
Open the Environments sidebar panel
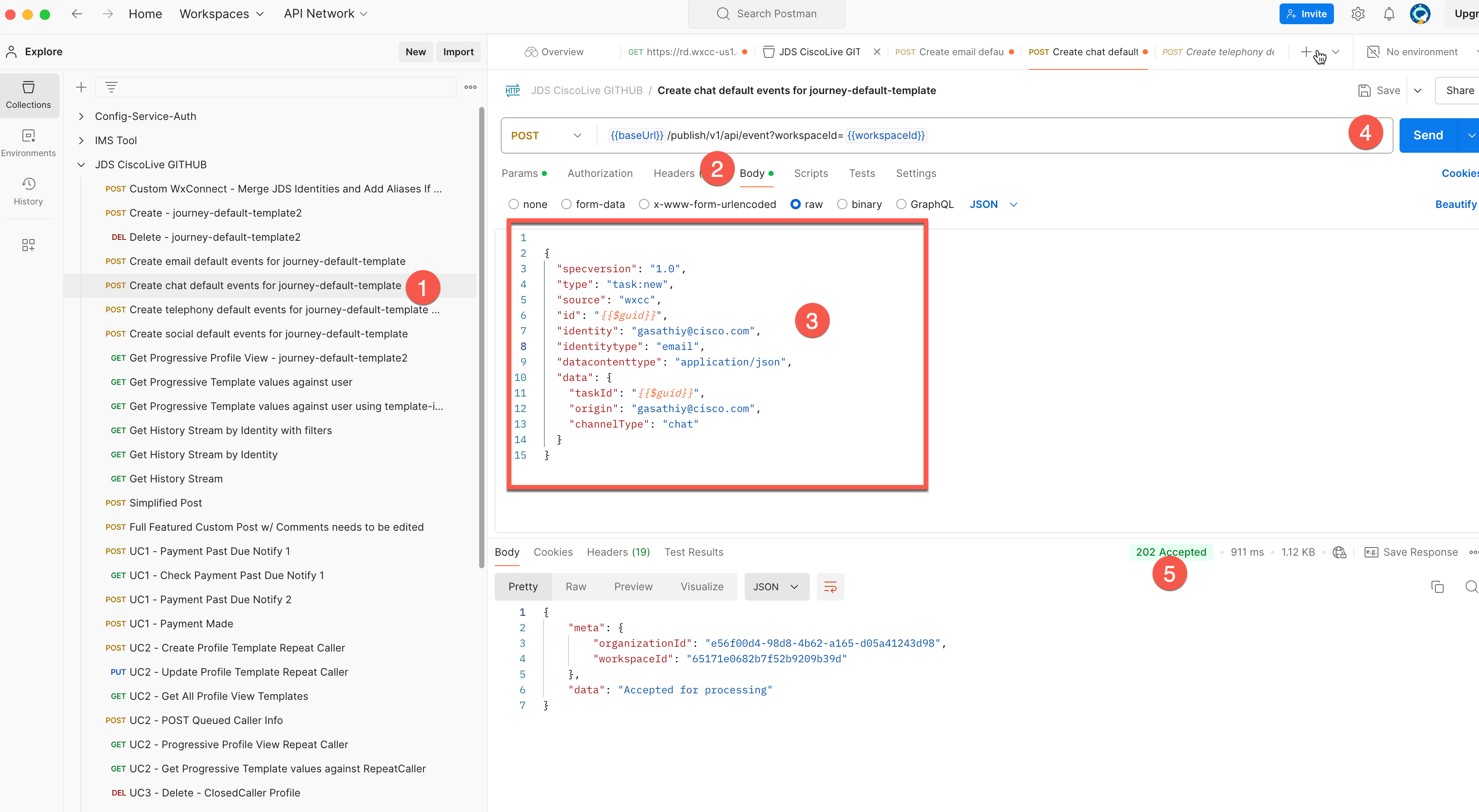click(28, 142)
